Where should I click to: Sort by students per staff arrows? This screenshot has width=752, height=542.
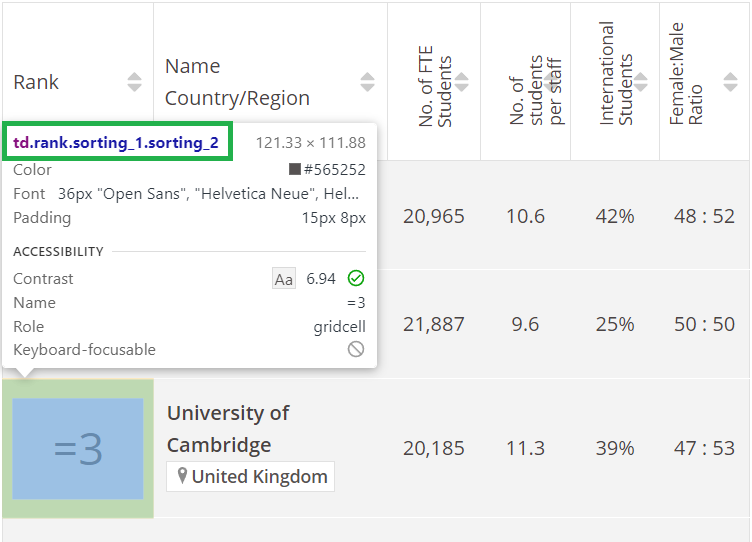click(x=551, y=82)
